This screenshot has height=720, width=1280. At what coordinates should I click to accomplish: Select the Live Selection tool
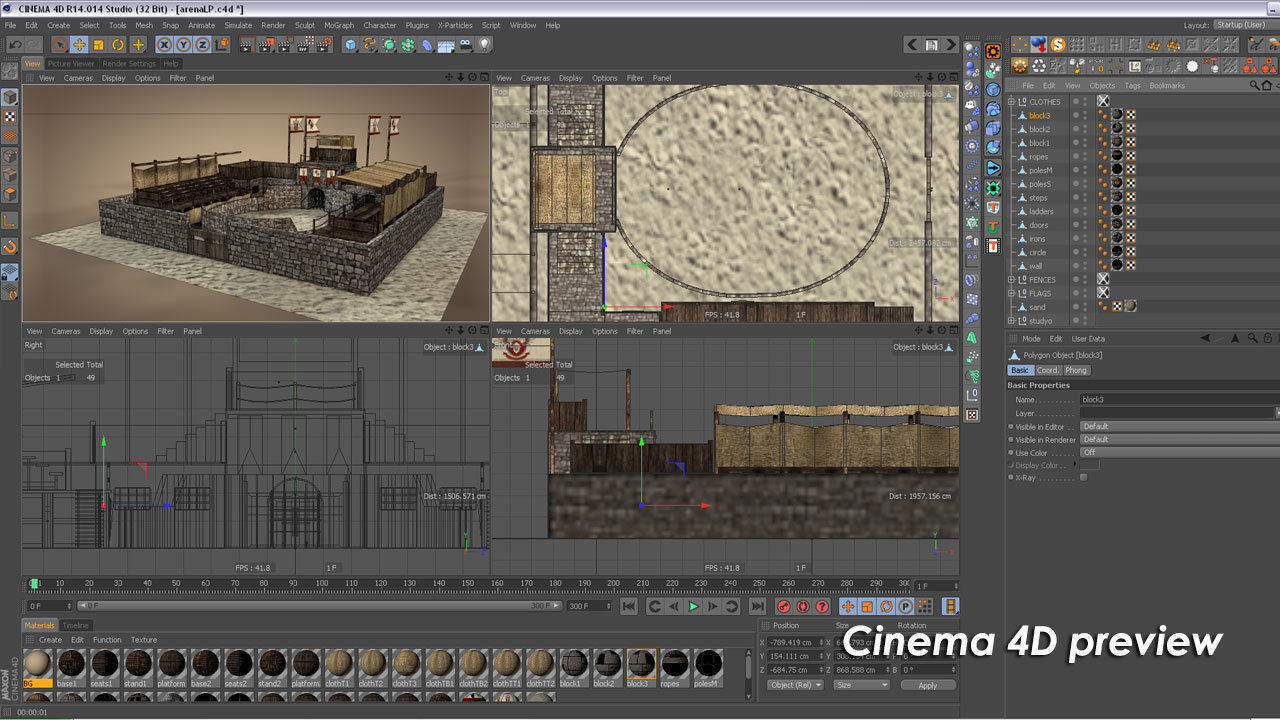(x=60, y=45)
